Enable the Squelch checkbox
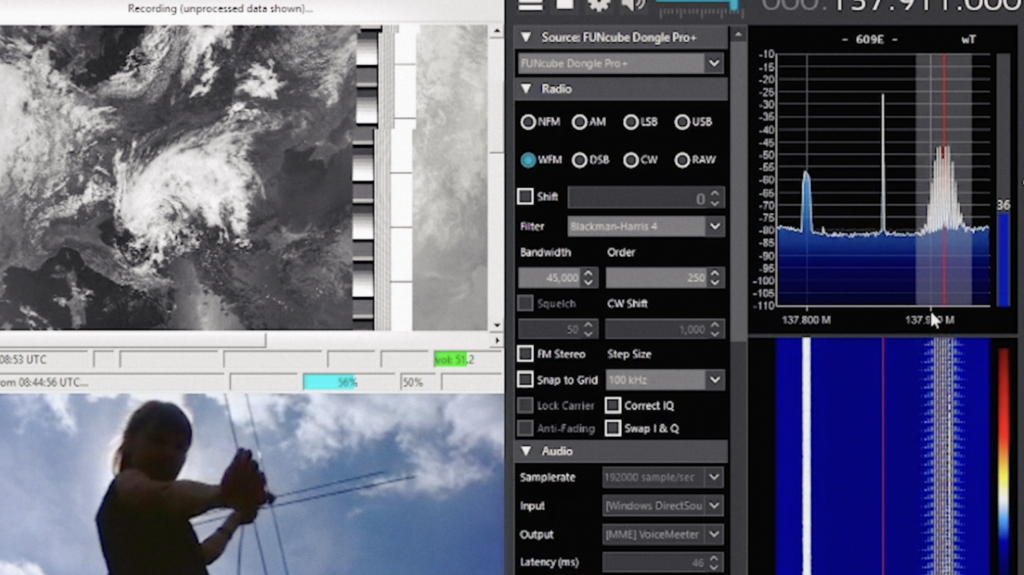 click(x=525, y=303)
